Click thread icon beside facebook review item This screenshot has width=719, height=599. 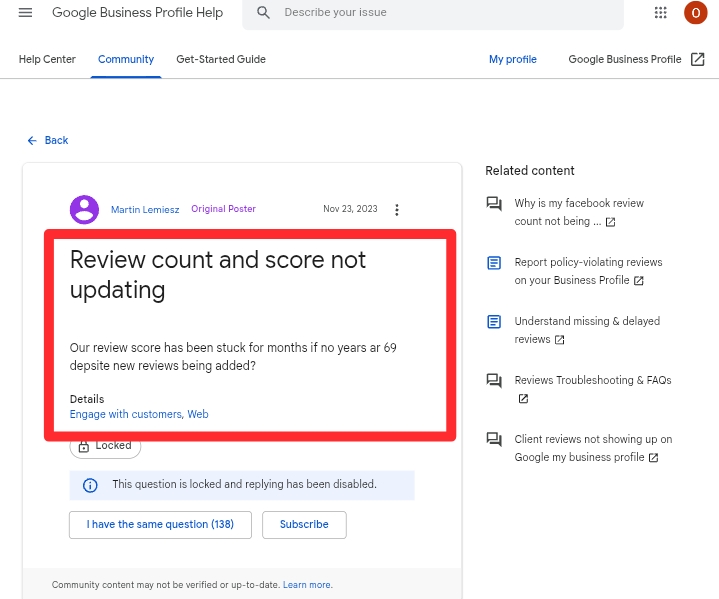tap(494, 204)
